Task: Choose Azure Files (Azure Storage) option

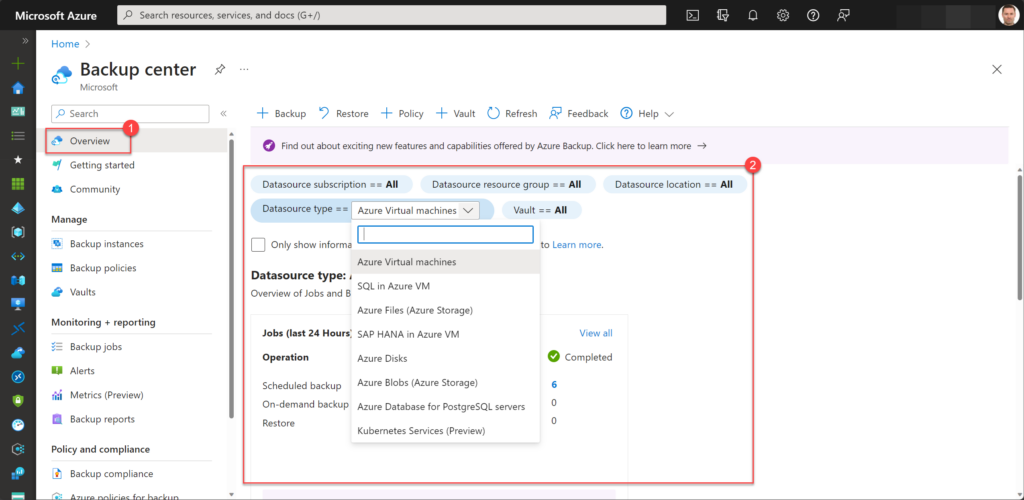Action: pos(445,310)
